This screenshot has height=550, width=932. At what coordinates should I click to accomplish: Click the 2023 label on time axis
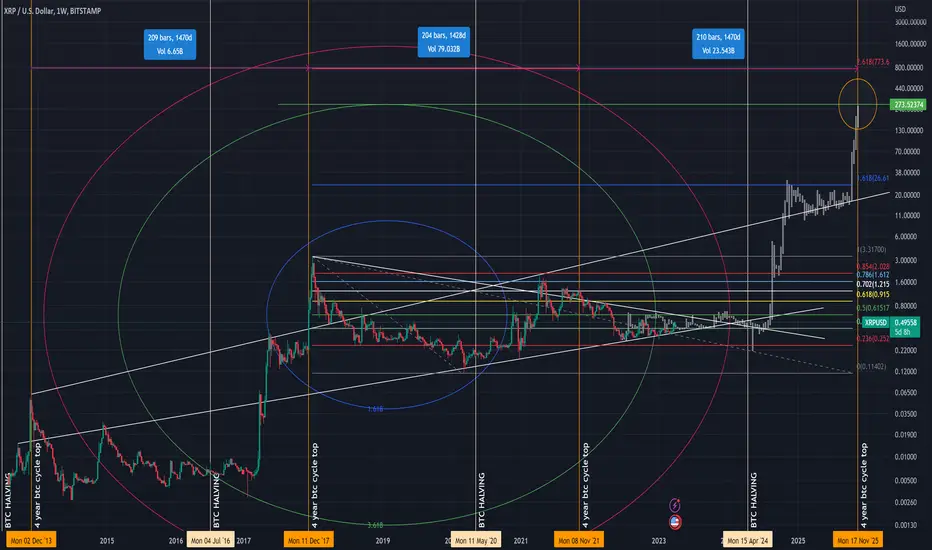(x=659, y=540)
